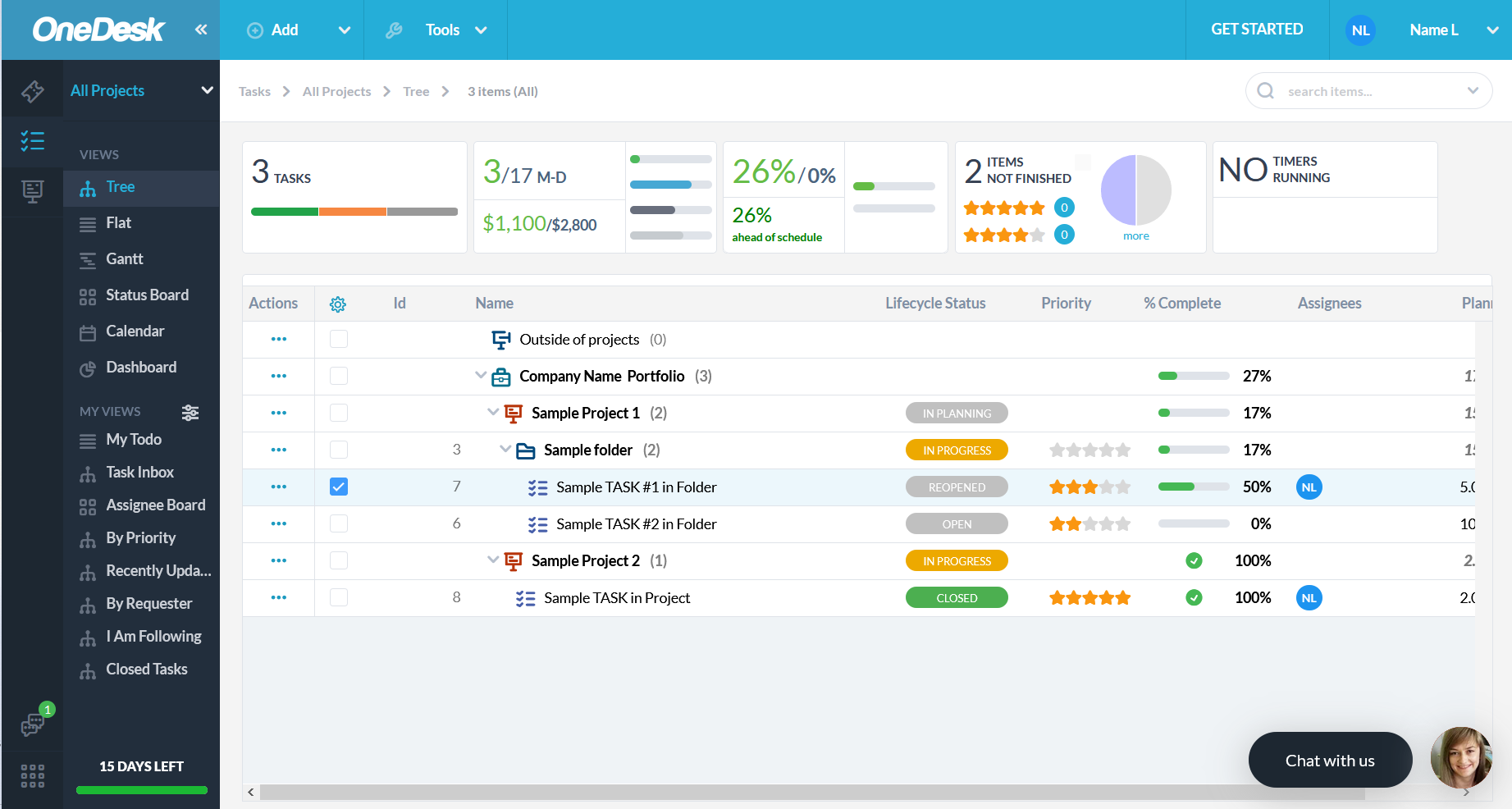
Task: Open the Name L user menu arrow
Action: point(1492,30)
